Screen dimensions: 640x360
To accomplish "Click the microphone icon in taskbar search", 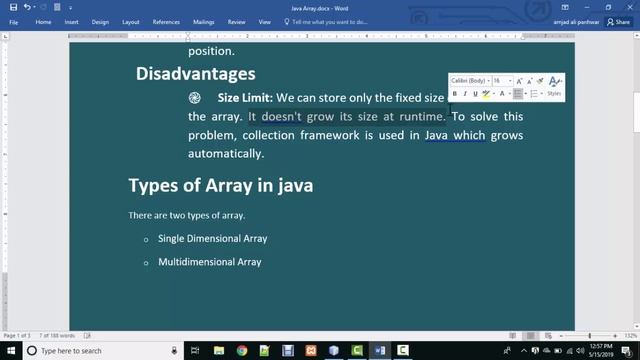I will pyautogui.click(x=174, y=351).
